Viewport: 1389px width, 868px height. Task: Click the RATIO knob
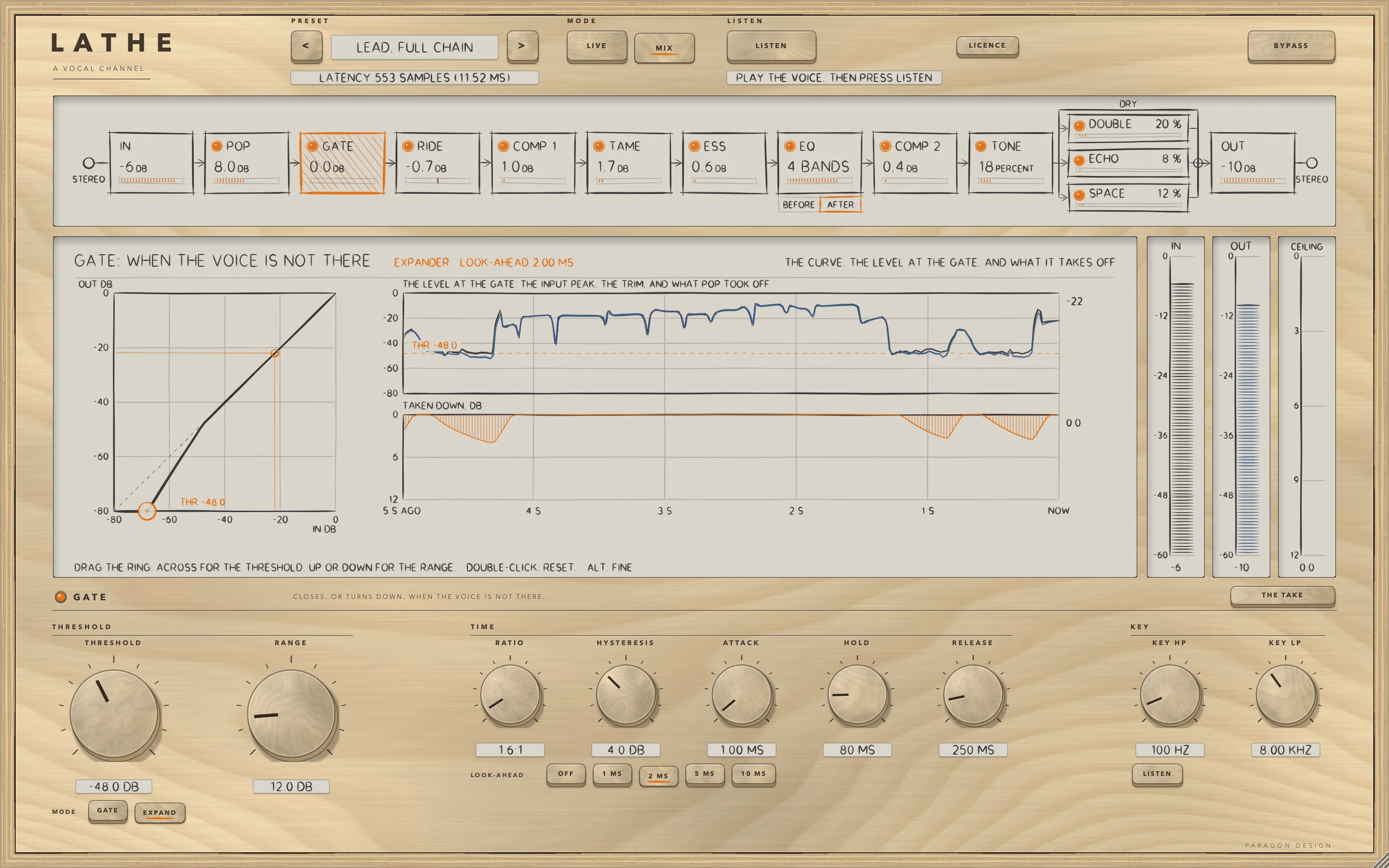[510, 695]
